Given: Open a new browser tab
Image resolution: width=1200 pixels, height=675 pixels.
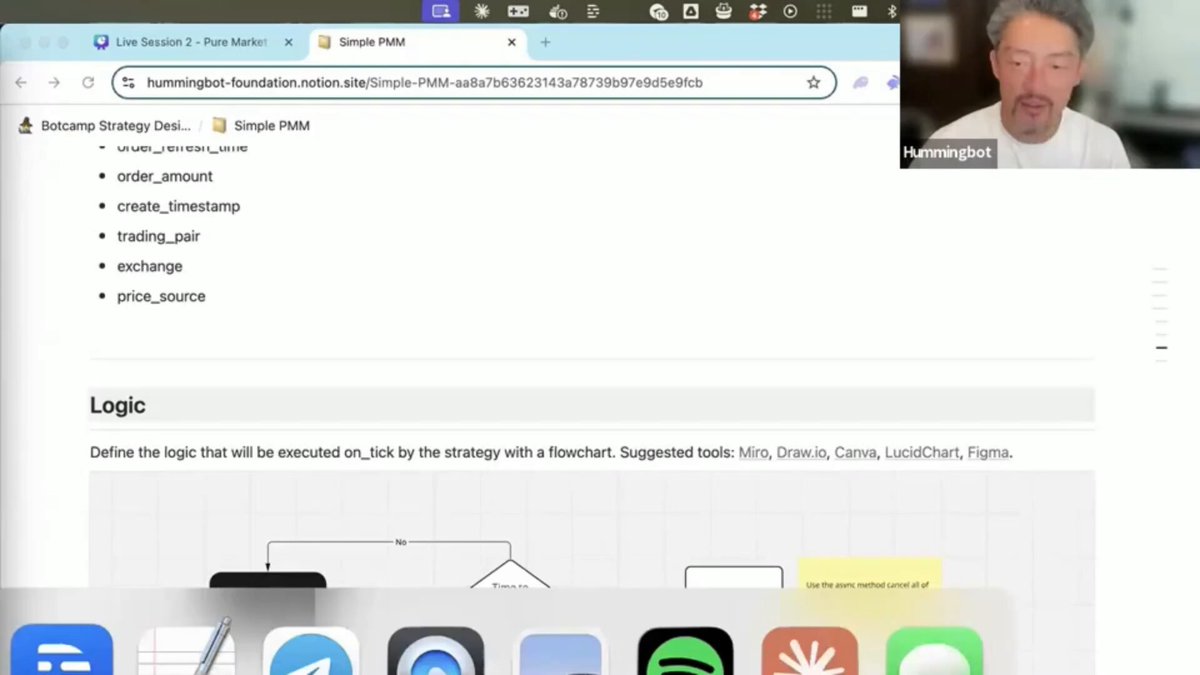Looking at the screenshot, I should (x=545, y=42).
